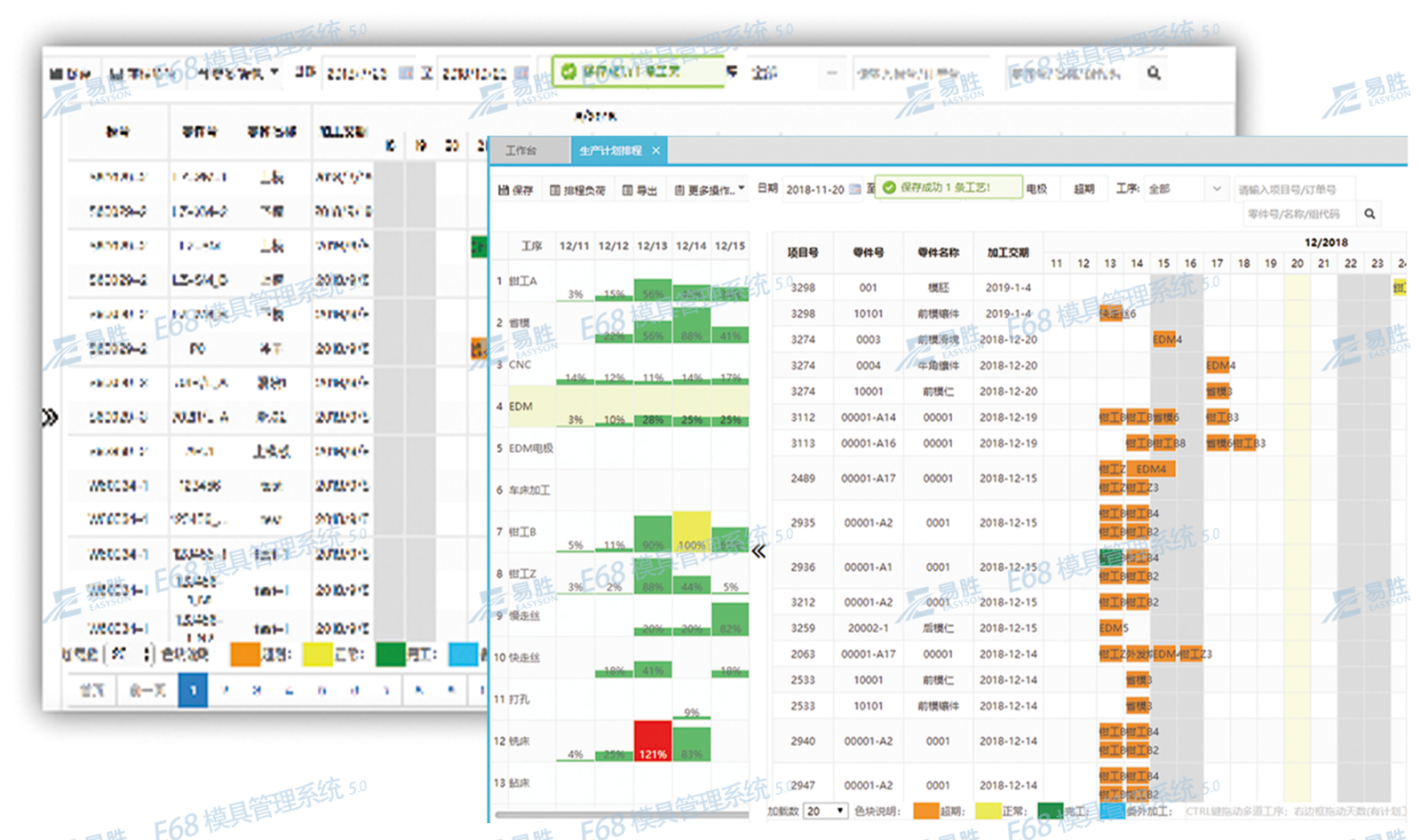Click the orange EDM5 task block for project 3259
The width and height of the screenshot is (1421, 840).
[1113, 628]
